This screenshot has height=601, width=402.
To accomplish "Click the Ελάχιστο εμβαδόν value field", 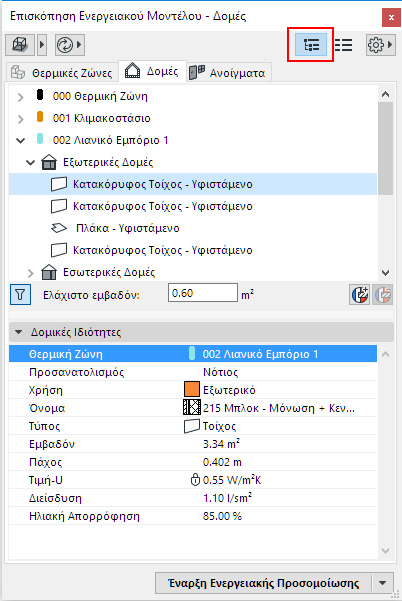I will coord(203,293).
